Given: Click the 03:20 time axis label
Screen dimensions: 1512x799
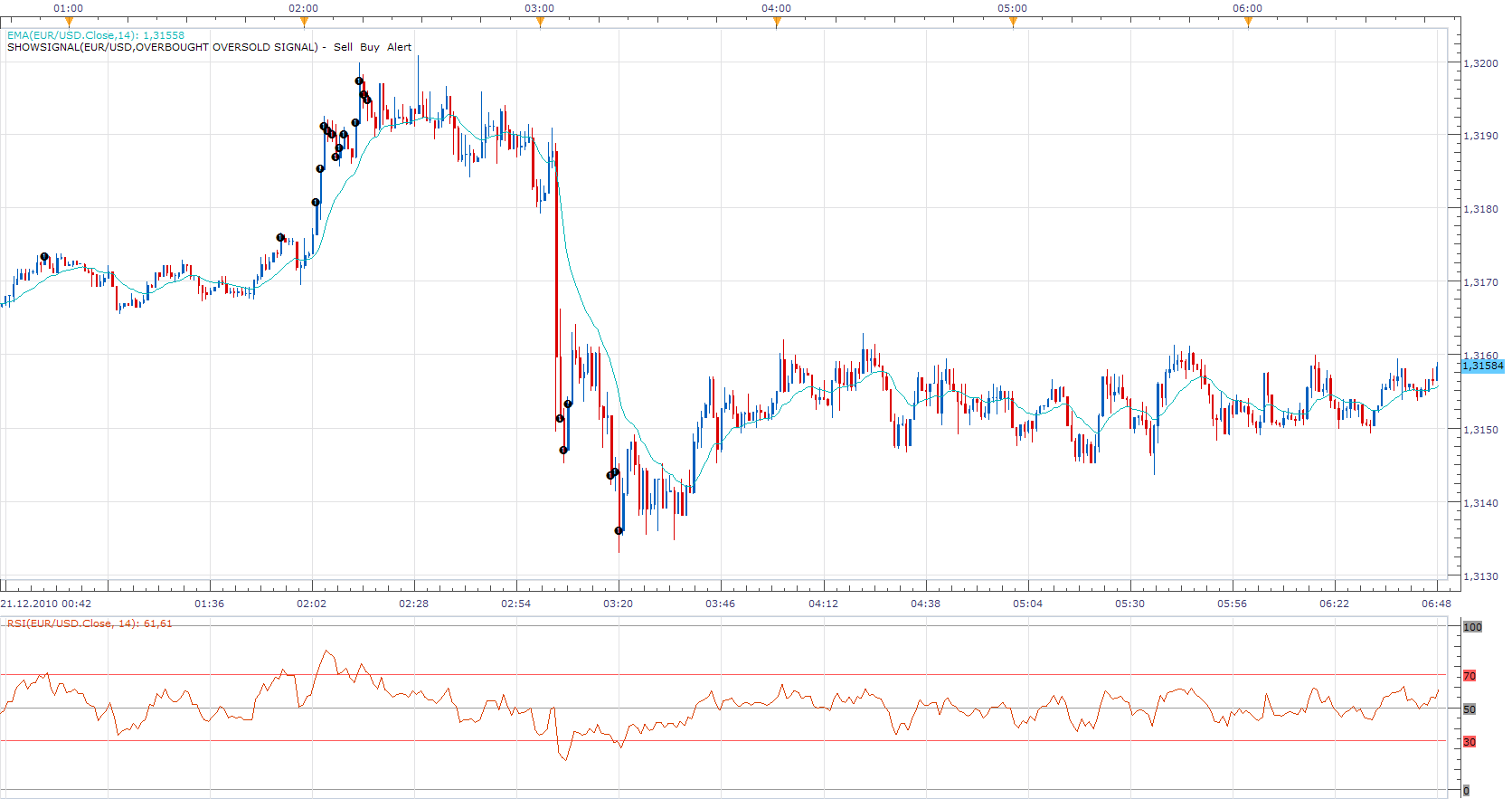Looking at the screenshot, I should (619, 604).
